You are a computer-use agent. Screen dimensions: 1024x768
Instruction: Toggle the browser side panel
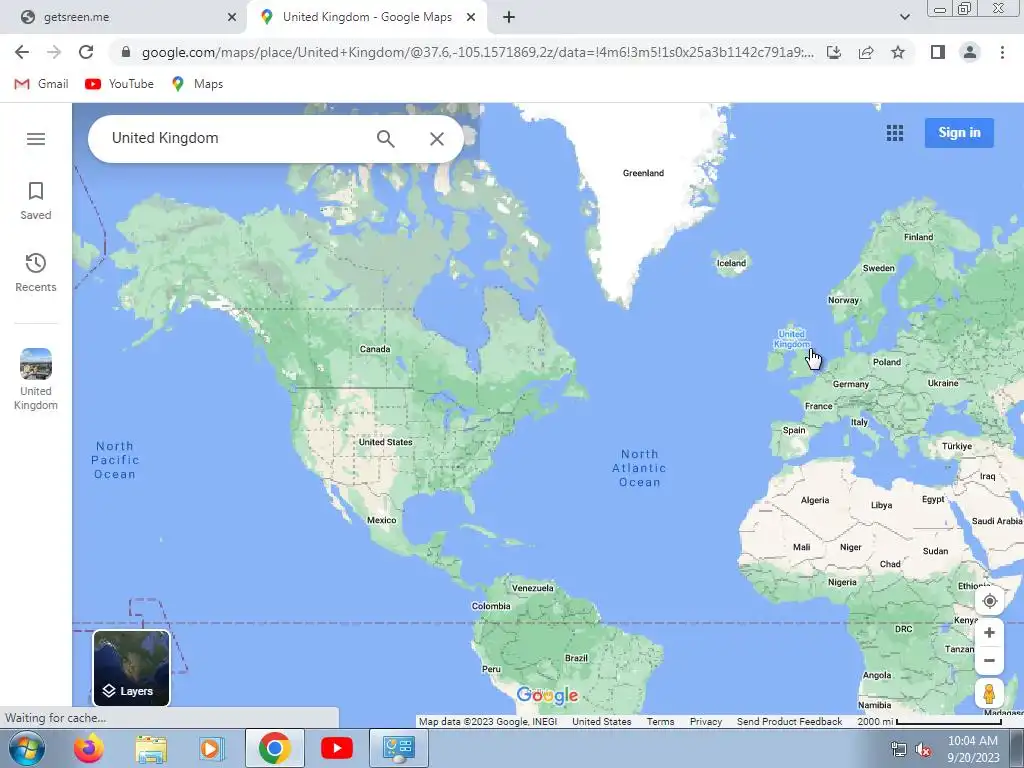pyautogui.click(x=938, y=52)
